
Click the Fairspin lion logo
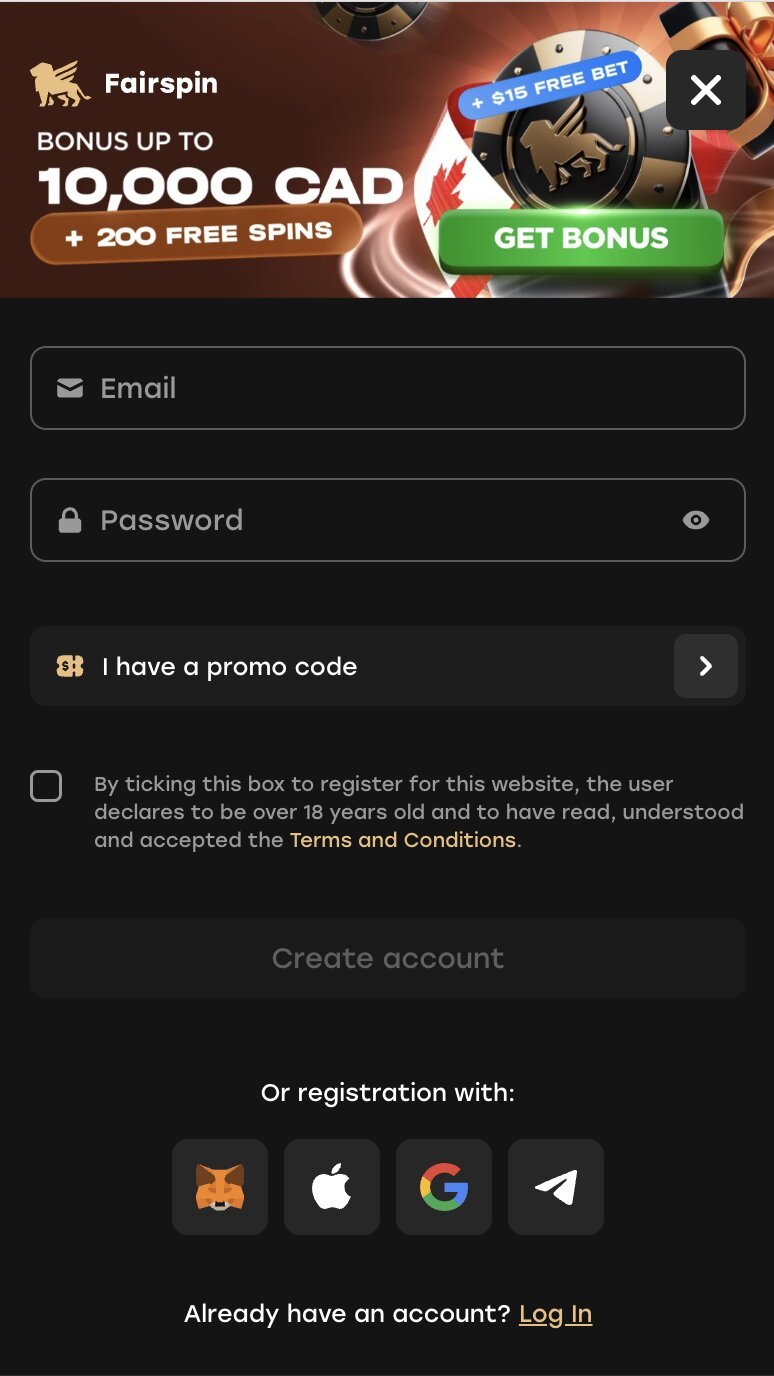click(x=60, y=84)
